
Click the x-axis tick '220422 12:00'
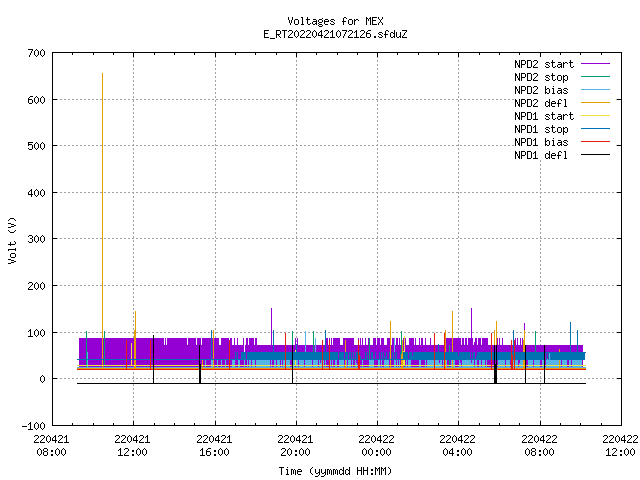pos(620,446)
